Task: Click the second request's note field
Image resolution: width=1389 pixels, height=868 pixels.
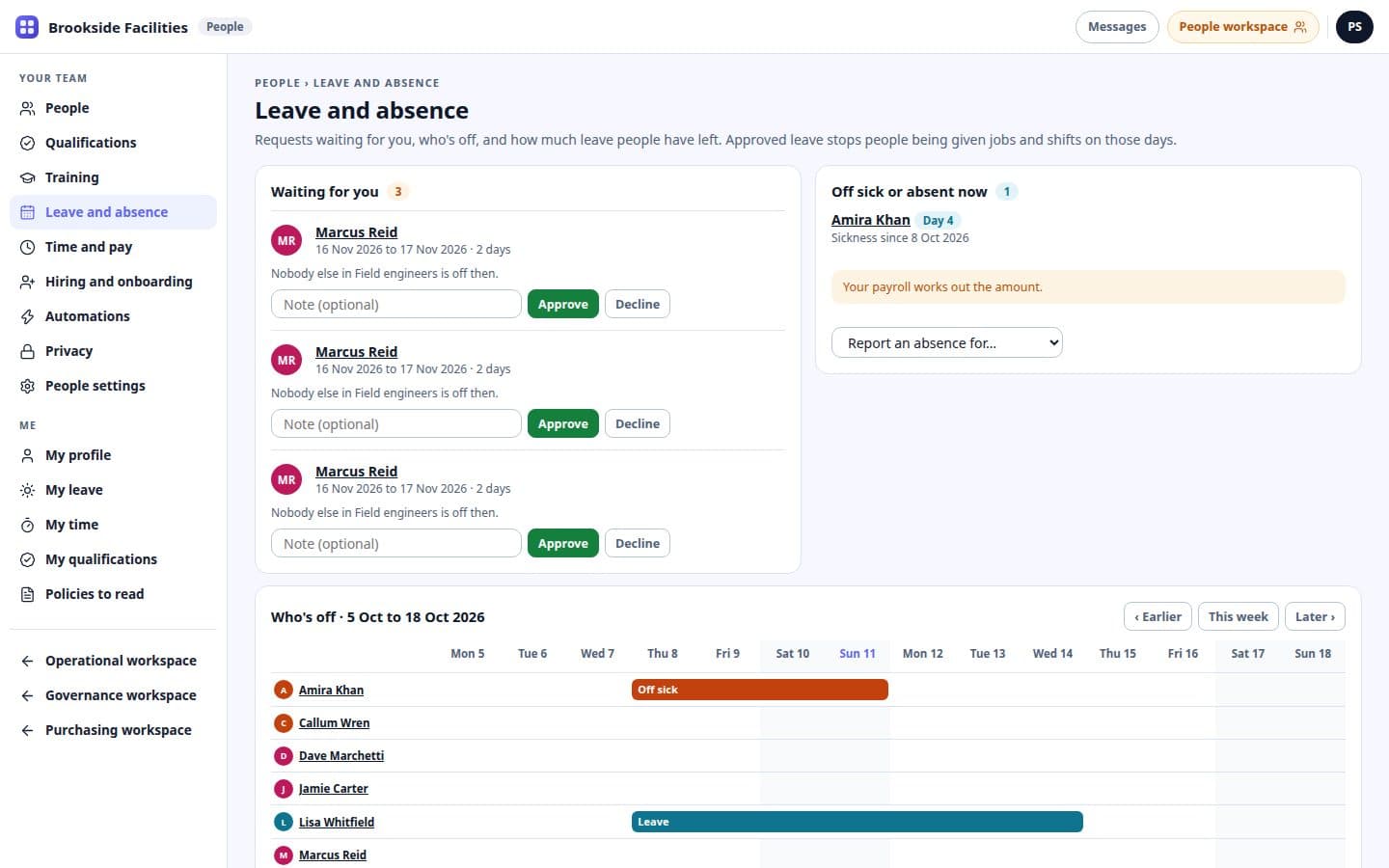Action: pos(396,423)
